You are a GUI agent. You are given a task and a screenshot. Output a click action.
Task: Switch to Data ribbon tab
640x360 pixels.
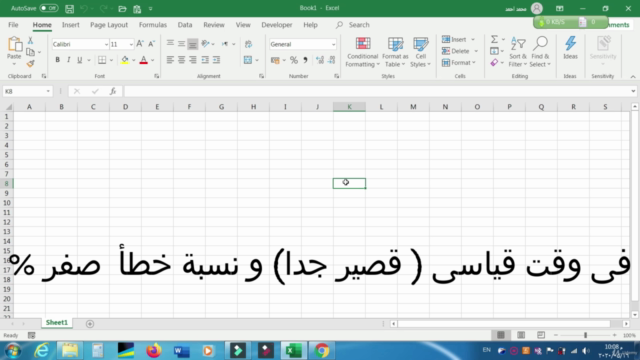(x=184, y=25)
